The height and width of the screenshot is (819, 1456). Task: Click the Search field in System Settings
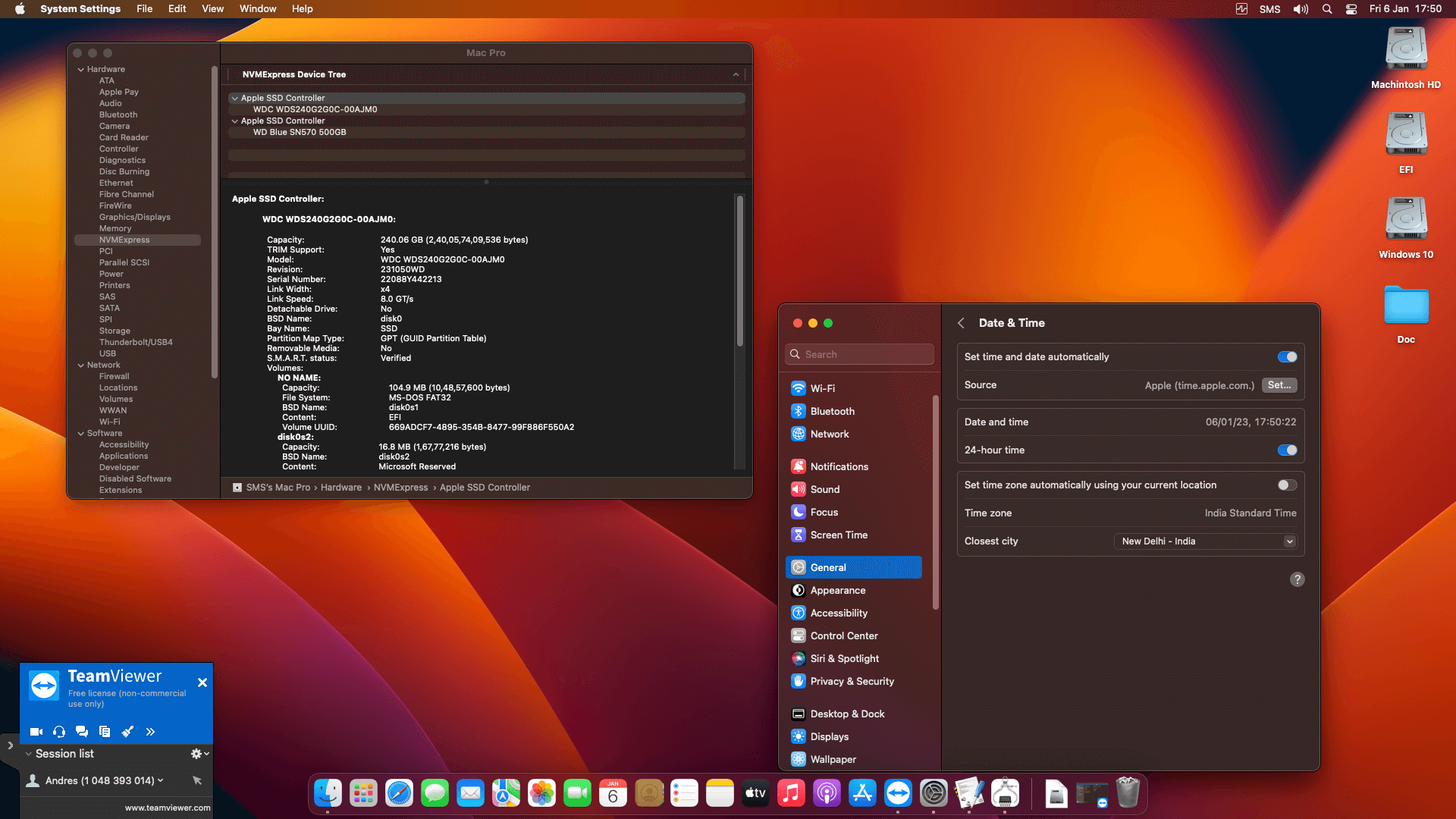859,353
